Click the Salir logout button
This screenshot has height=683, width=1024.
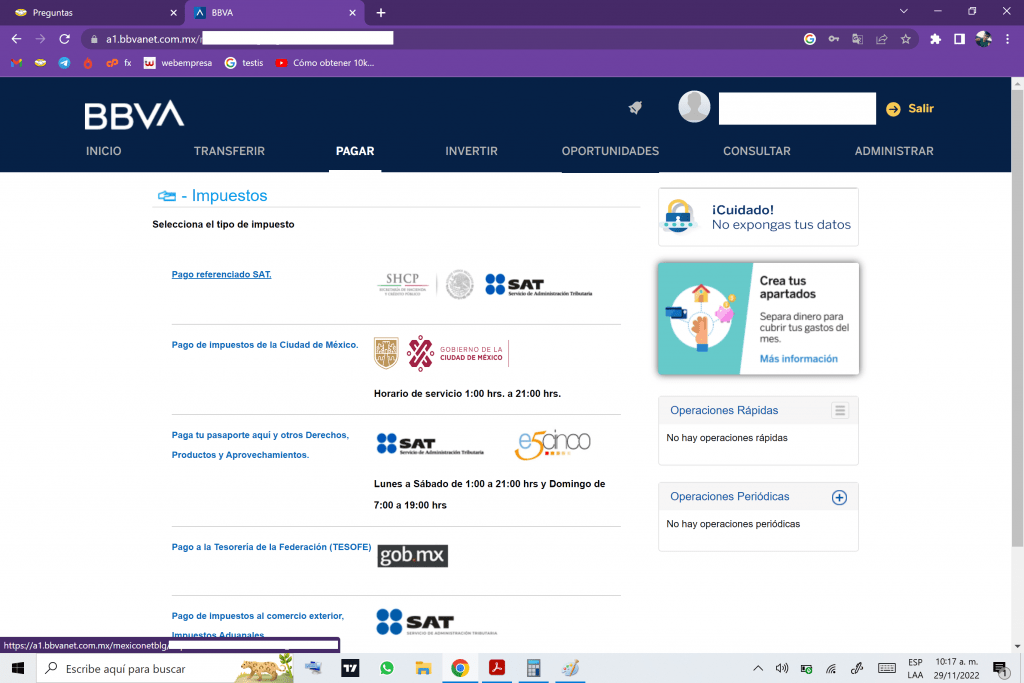(910, 108)
